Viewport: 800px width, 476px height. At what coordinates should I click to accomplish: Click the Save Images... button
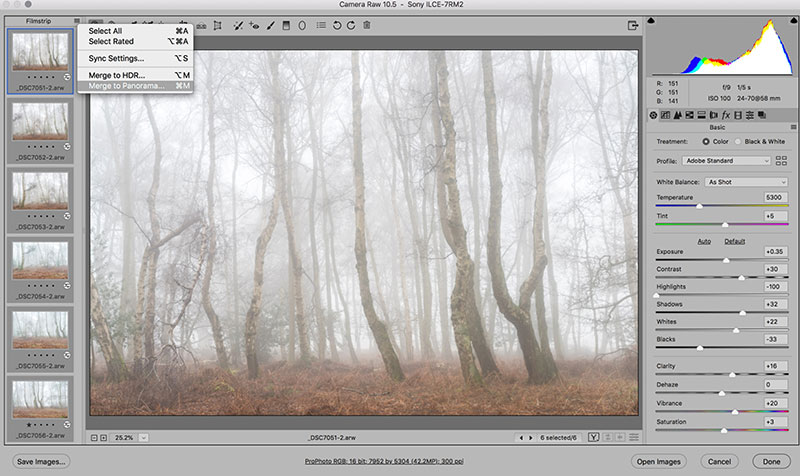point(41,461)
